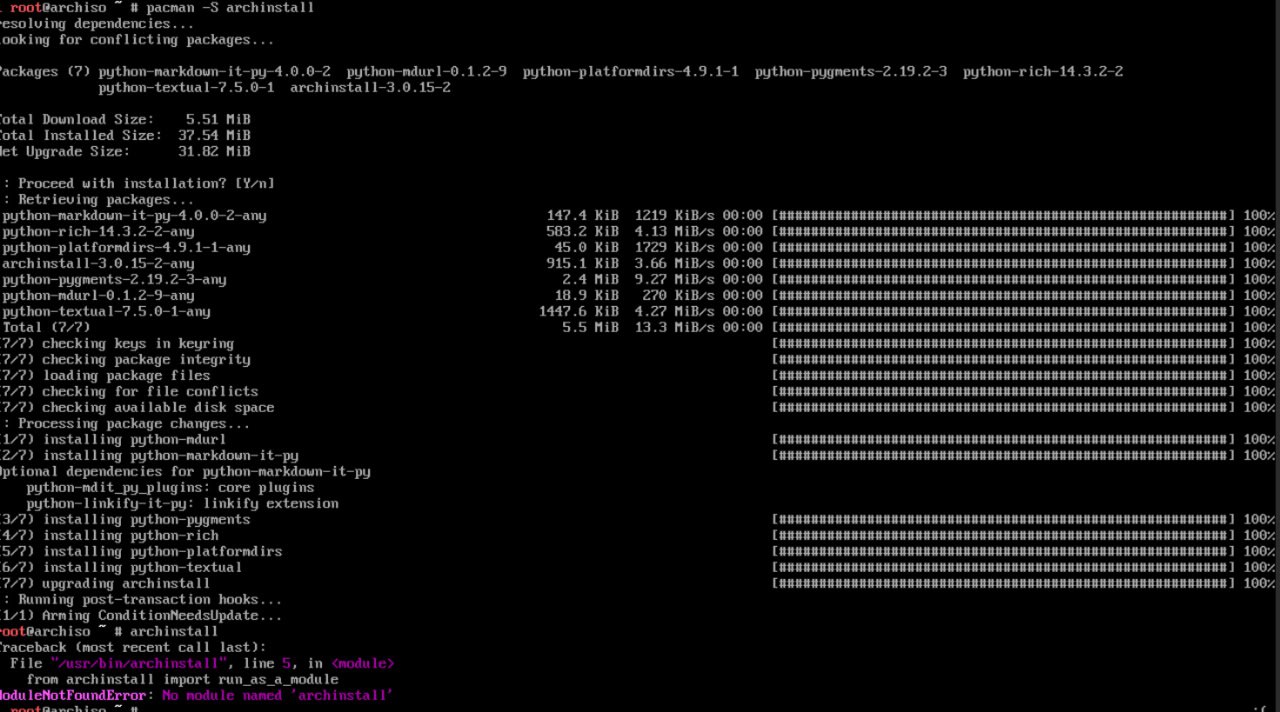Select the python-linkify-it-py optional dependency line
1280x712 pixels.
(182, 504)
